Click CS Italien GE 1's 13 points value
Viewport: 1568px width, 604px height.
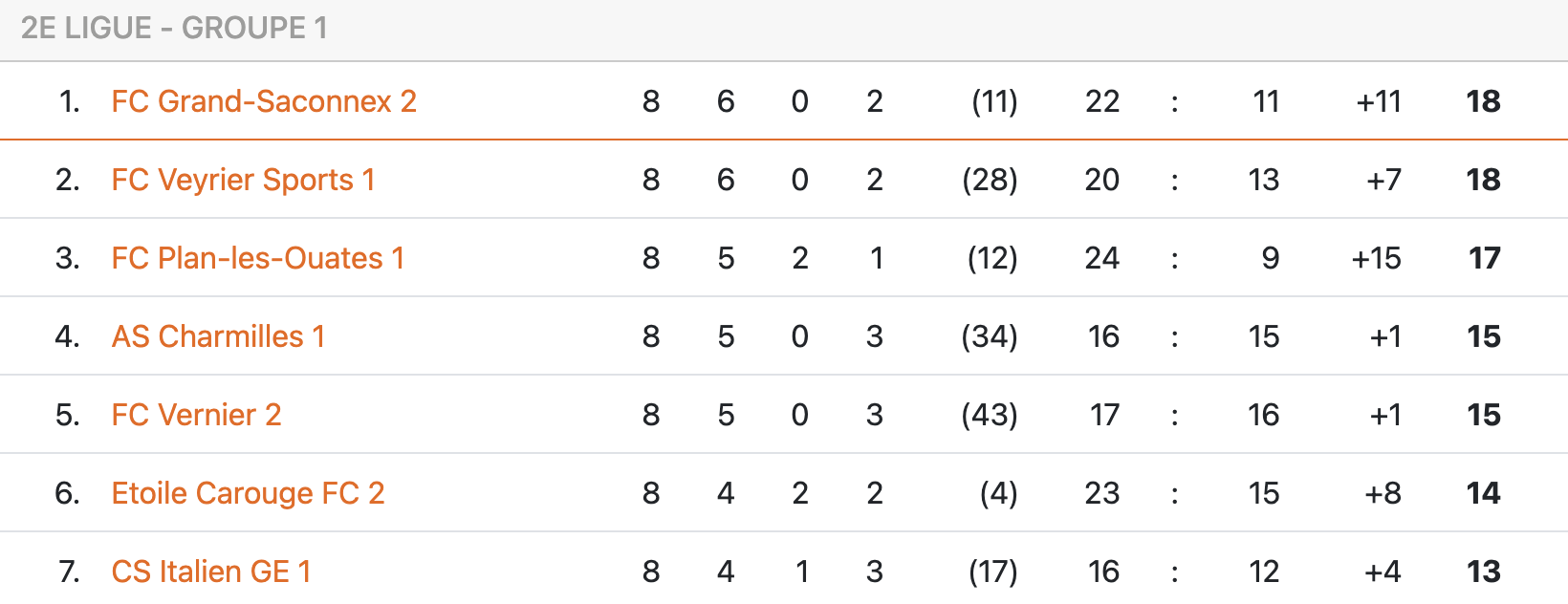[x=1483, y=572]
